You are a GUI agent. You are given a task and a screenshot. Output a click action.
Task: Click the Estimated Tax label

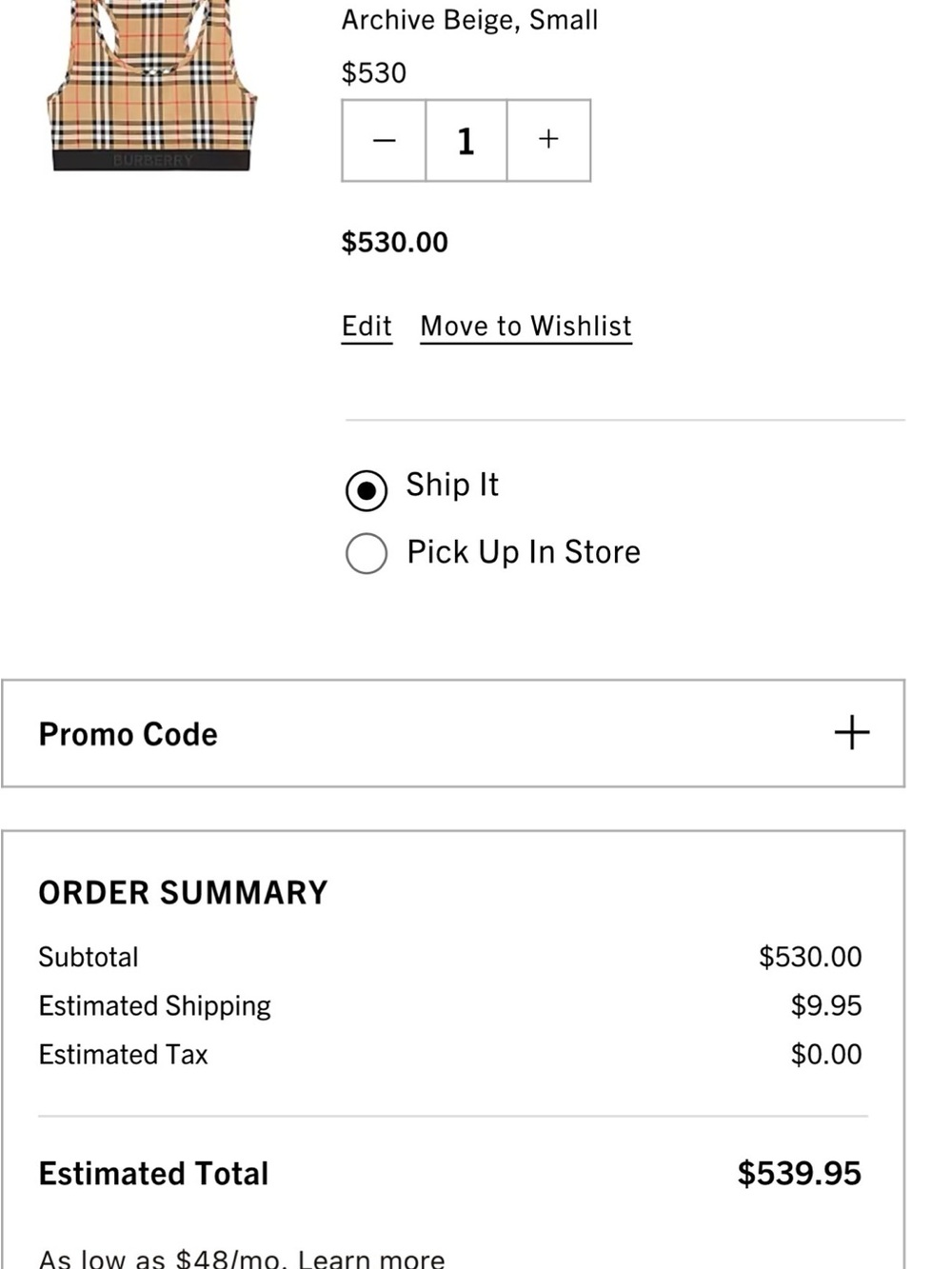(123, 1054)
